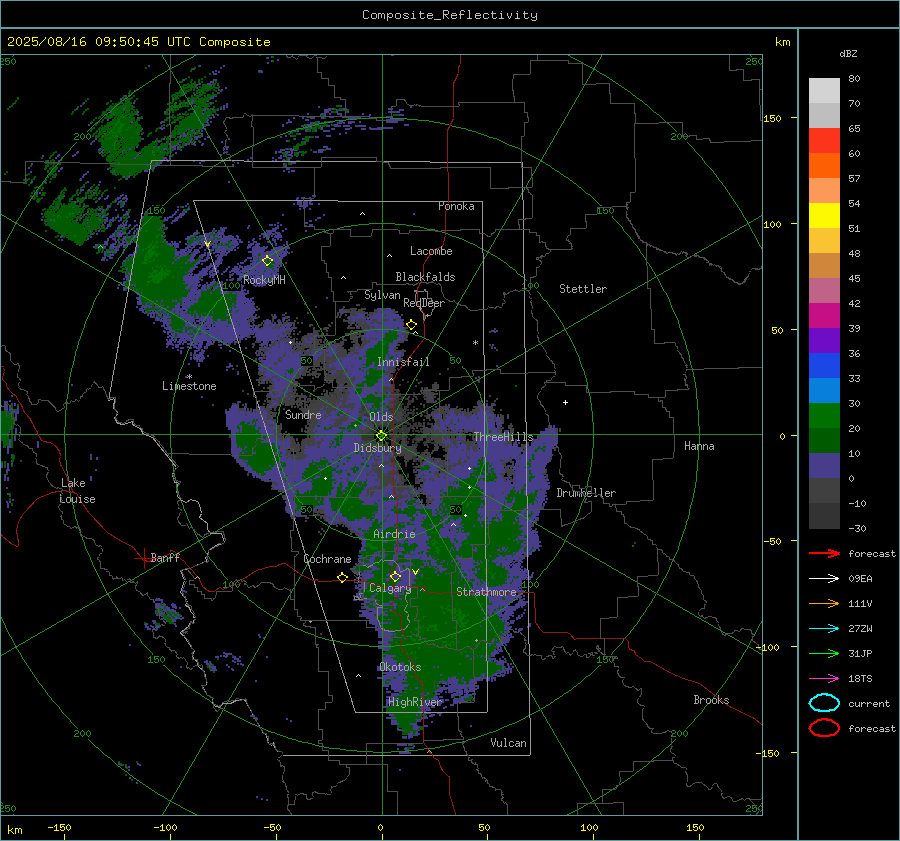Click the Blackfalds label

425,277
